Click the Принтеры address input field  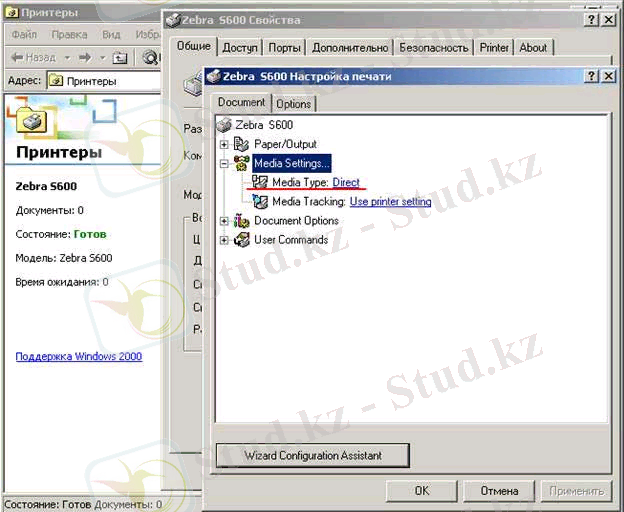coord(104,81)
